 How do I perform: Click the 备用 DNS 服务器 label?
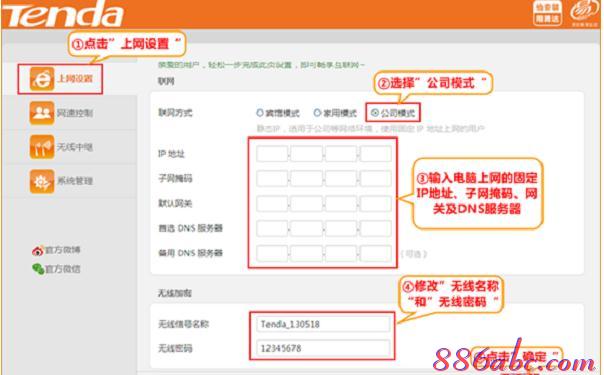pos(190,253)
